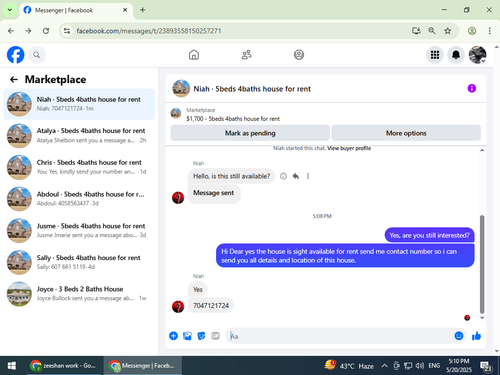The width and height of the screenshot is (500, 375).
Task: Open the notifications bell
Action: [456, 55]
